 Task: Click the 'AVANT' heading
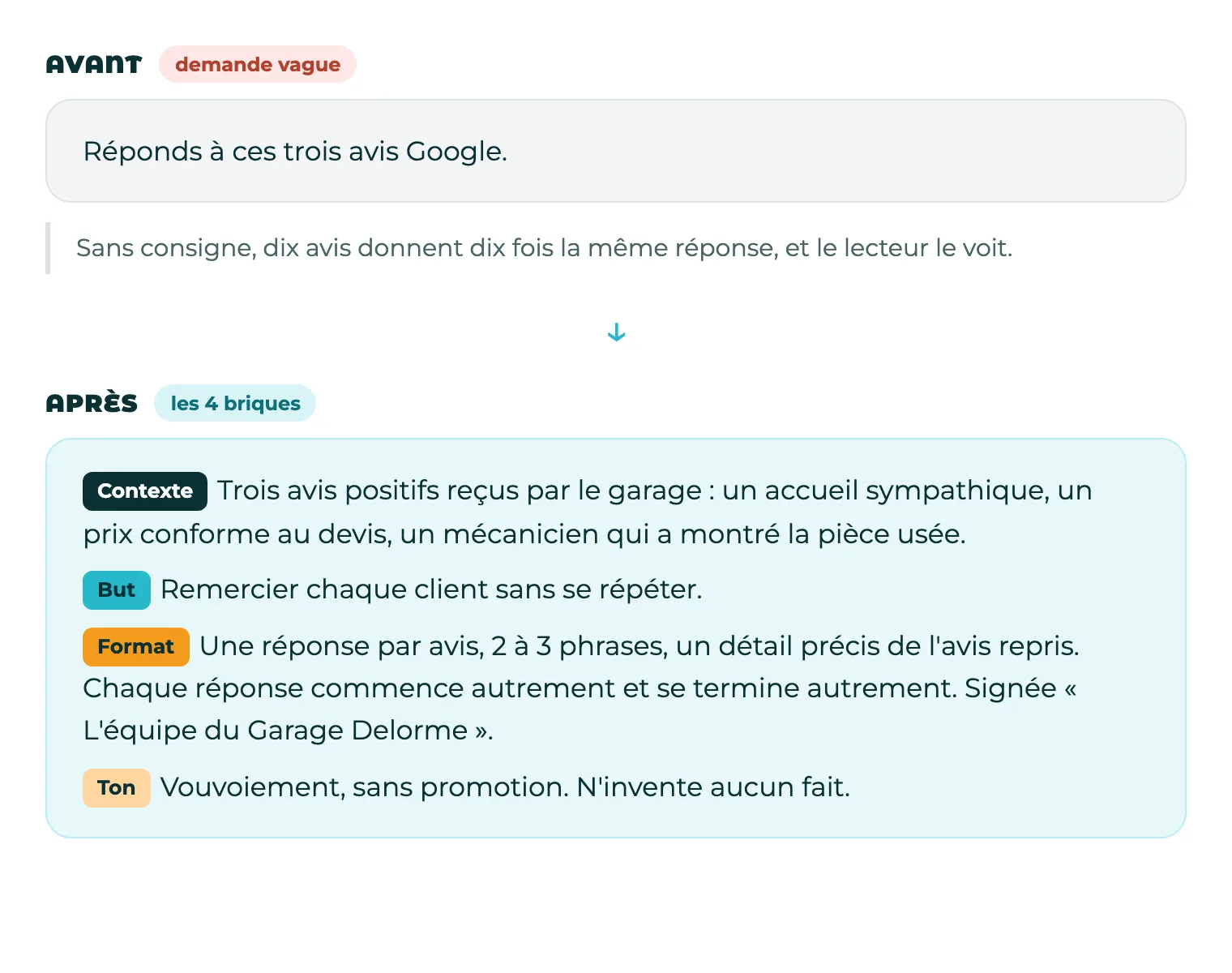(x=94, y=65)
